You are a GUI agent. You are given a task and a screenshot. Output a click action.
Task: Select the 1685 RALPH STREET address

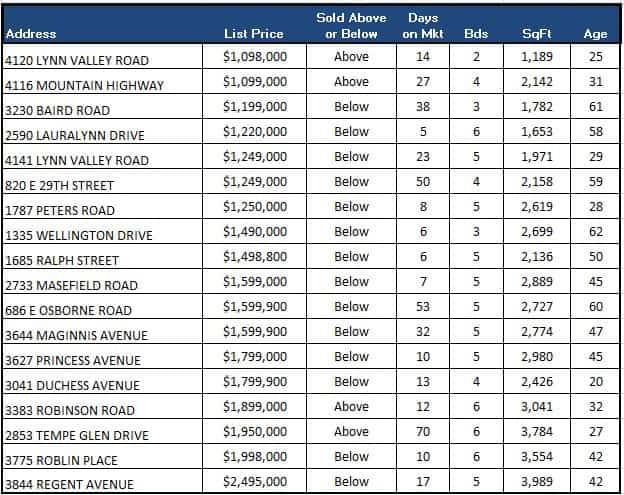click(62, 260)
